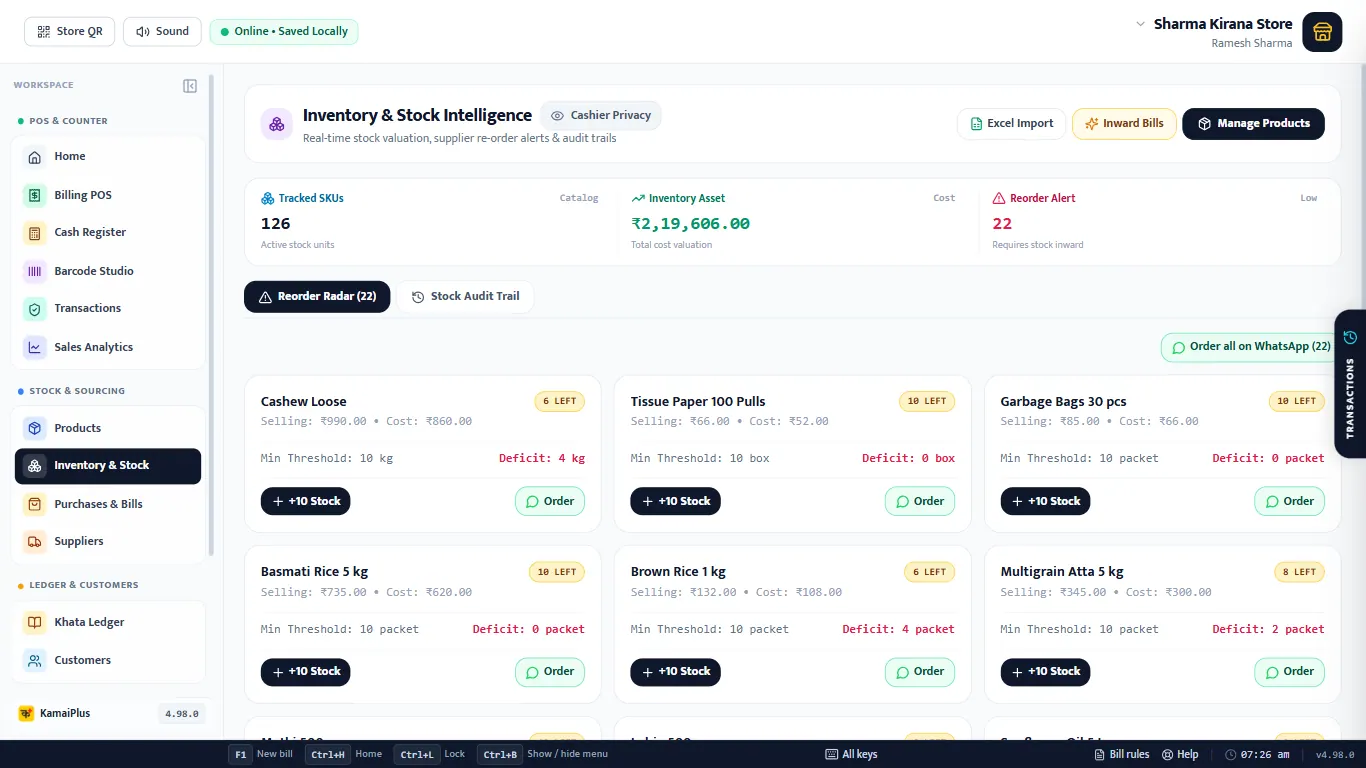Open the side Transactions drawer tab
The width and height of the screenshot is (1366, 768).
[1350, 383]
